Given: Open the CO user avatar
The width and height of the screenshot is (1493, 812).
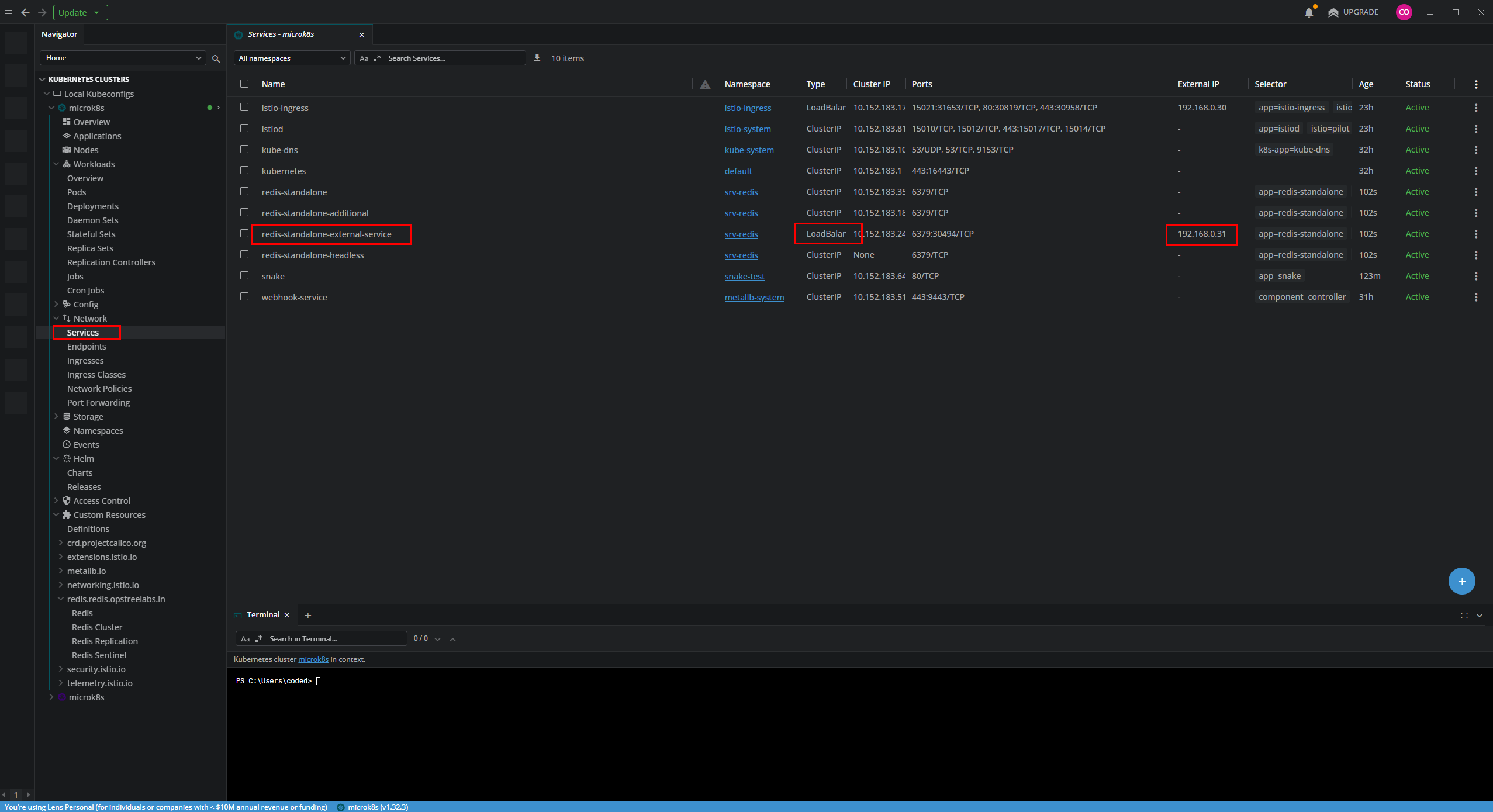Looking at the screenshot, I should (x=1404, y=12).
